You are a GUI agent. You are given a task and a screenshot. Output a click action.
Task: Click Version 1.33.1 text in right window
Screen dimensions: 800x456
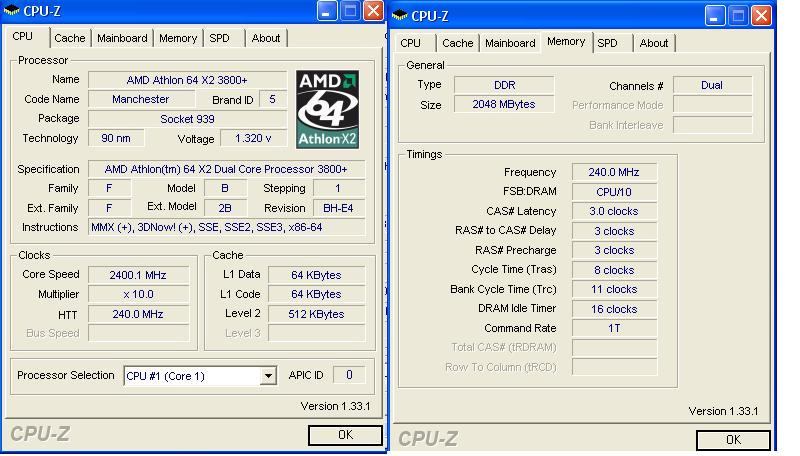pos(723,412)
